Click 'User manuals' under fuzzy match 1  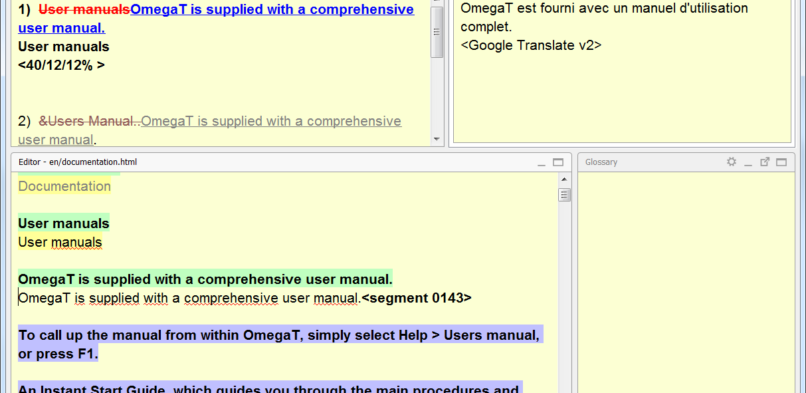tap(64, 47)
